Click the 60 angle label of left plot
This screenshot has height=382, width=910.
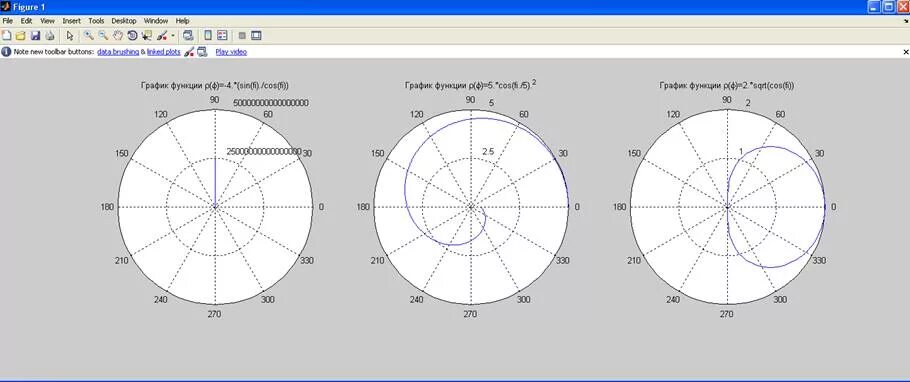268,114
